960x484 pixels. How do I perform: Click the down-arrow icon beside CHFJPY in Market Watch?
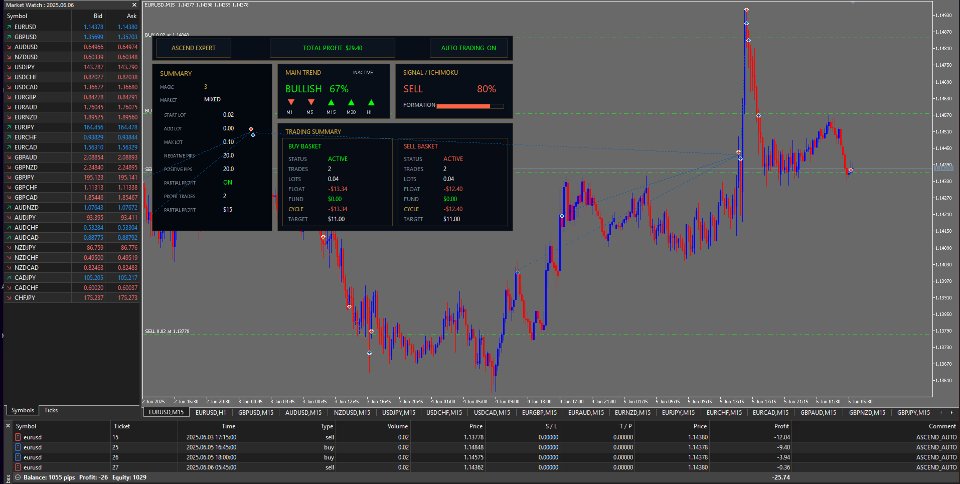(x=9, y=297)
